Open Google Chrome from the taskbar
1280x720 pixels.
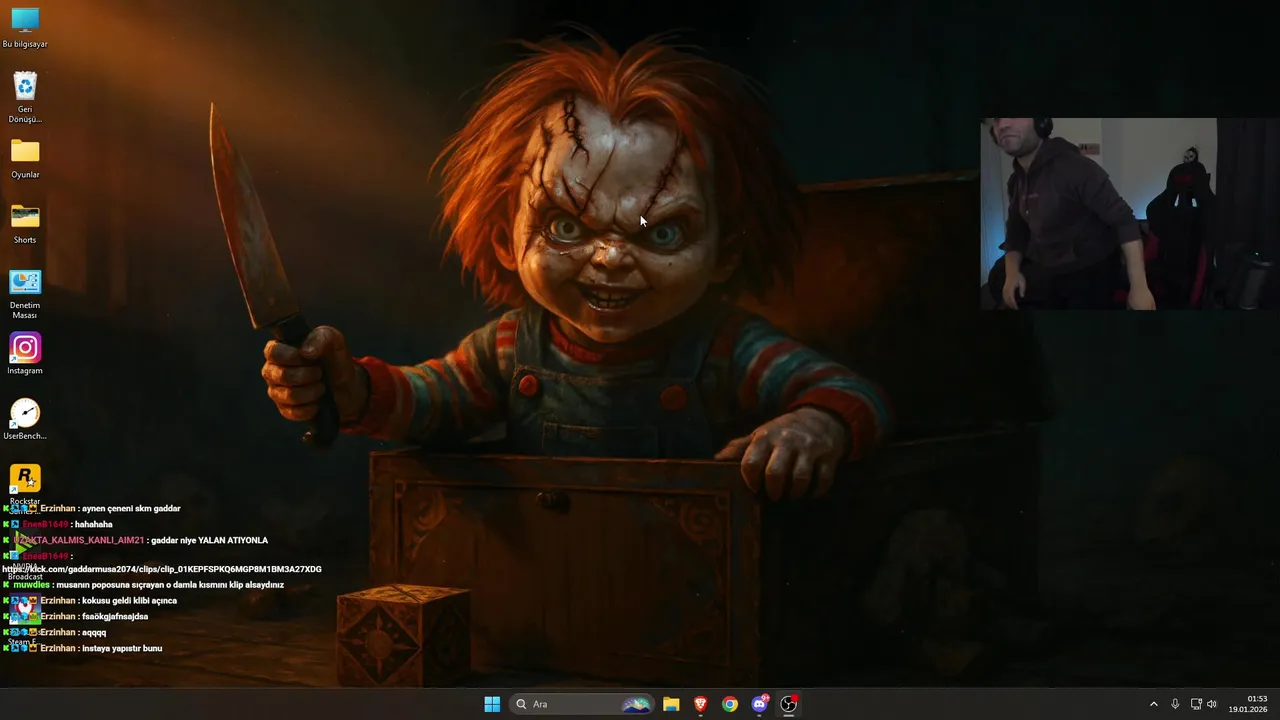point(730,704)
